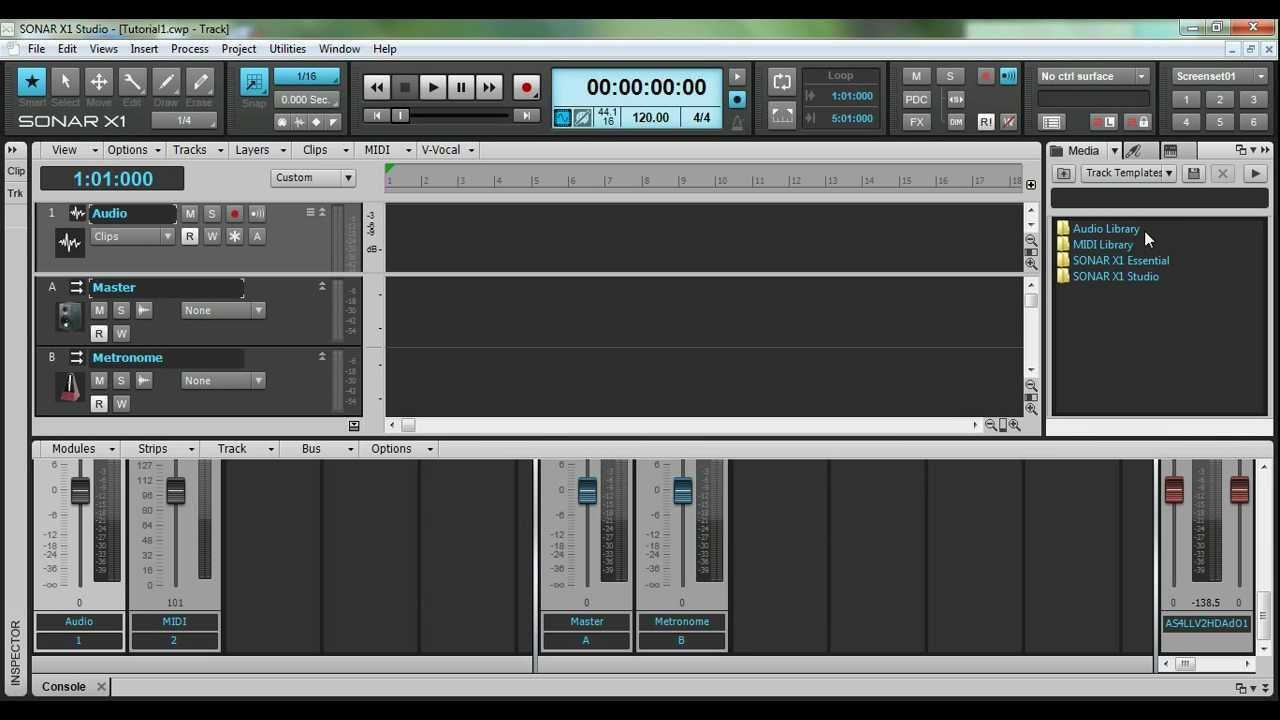
Task: Open the No ctrl surface dropdown
Action: coord(1093,76)
